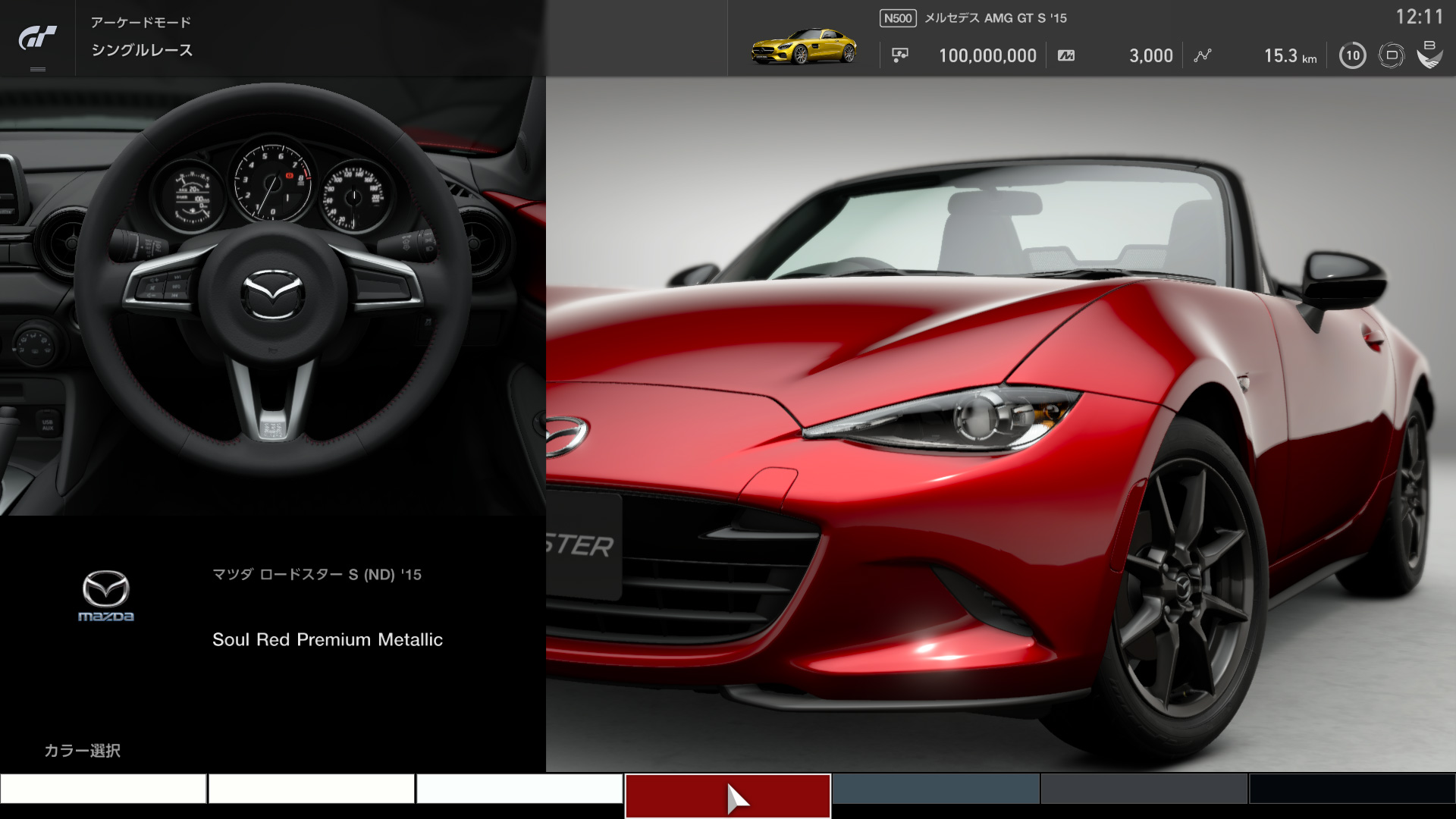The height and width of the screenshot is (819, 1456).
Task: Click the メルセデス AMG GT S '15 label
Action: pos(996,18)
